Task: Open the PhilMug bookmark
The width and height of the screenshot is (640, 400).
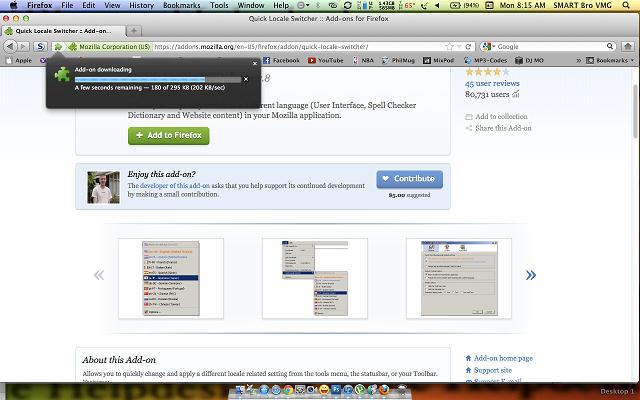Action: point(398,60)
